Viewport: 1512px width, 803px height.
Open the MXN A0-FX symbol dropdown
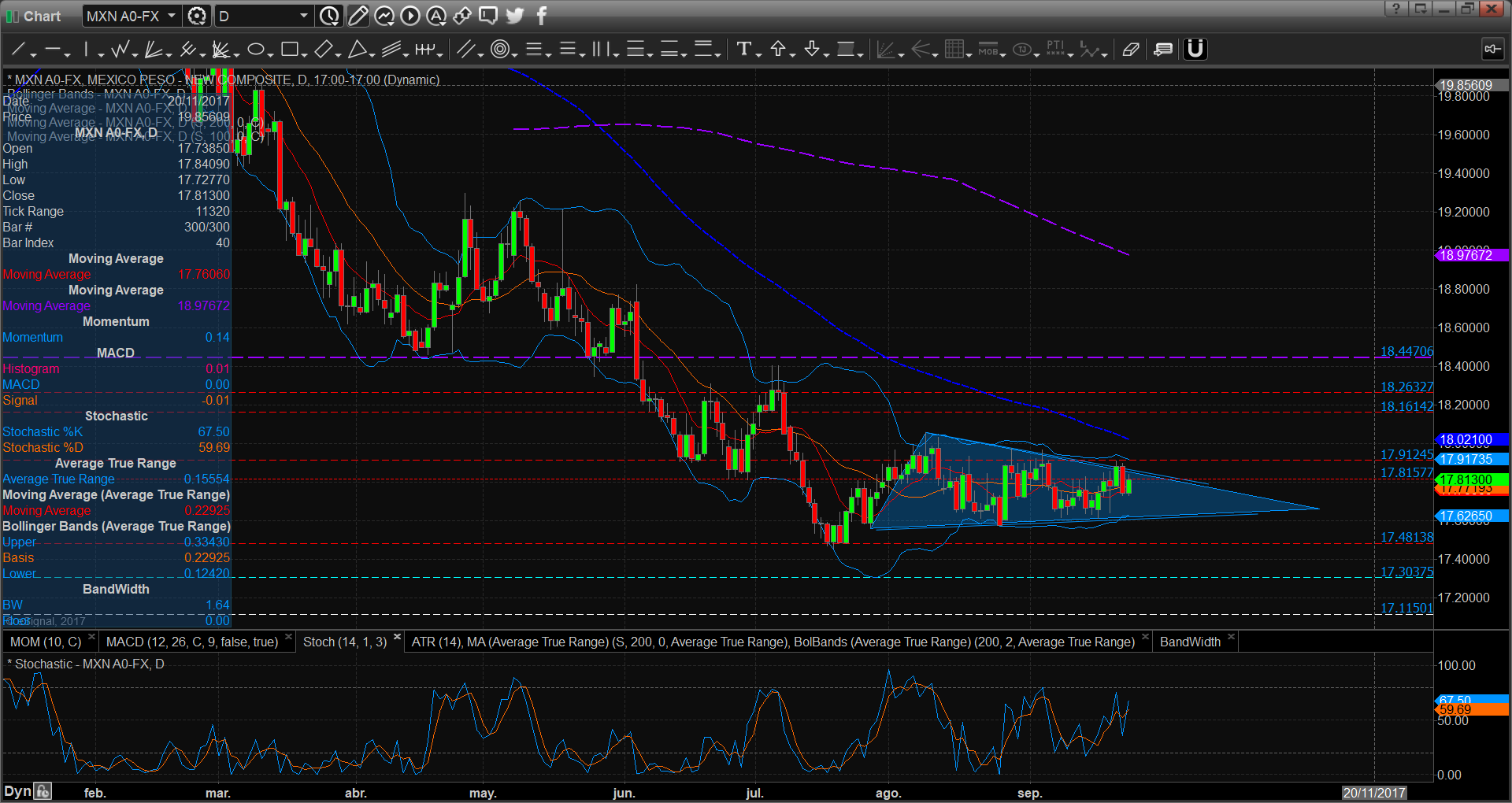tap(171, 16)
